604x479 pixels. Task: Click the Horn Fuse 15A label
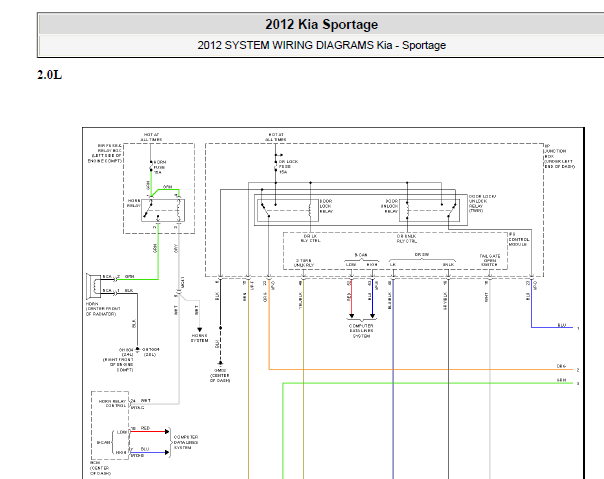tap(159, 167)
